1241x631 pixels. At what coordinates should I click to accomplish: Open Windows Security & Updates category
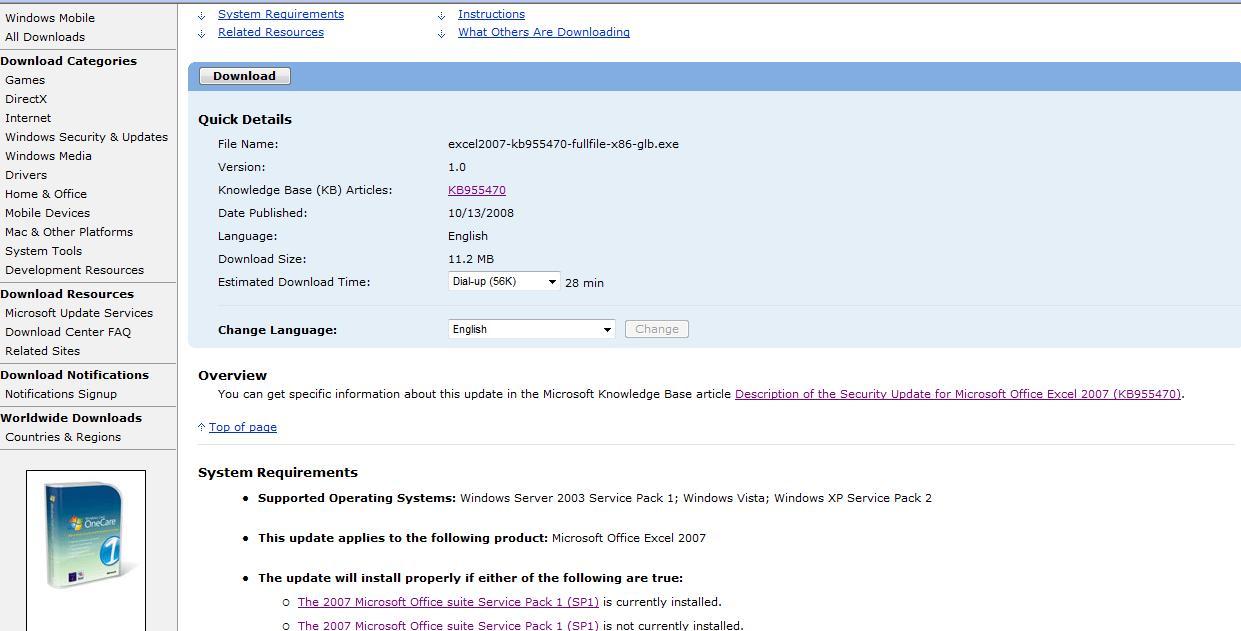coord(87,137)
